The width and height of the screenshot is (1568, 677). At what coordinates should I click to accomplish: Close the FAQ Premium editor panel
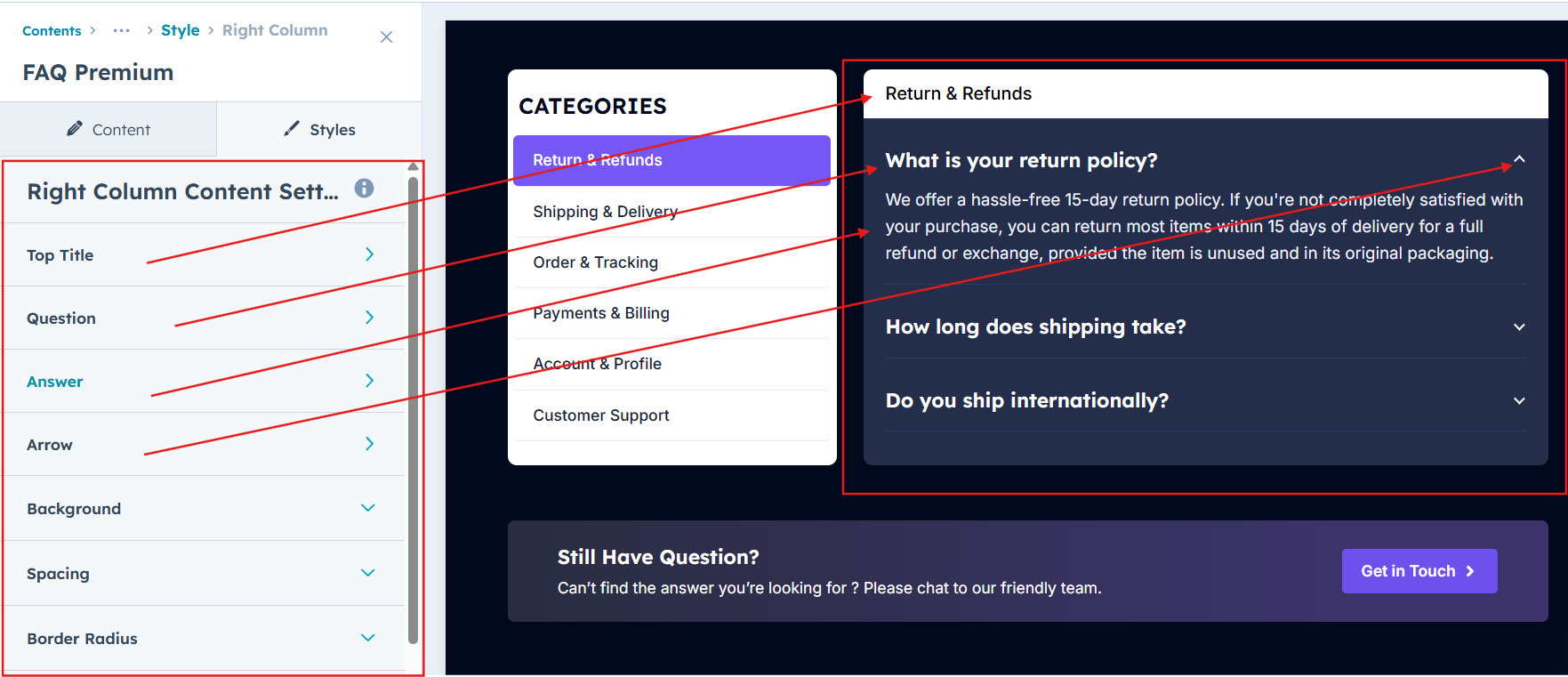tap(386, 37)
